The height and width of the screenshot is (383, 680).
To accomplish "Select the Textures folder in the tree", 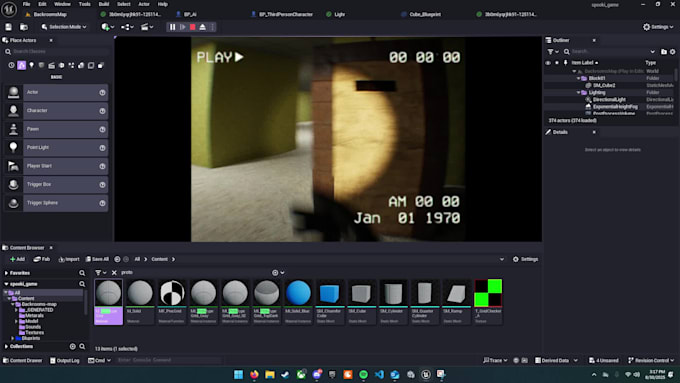I will click(34, 333).
